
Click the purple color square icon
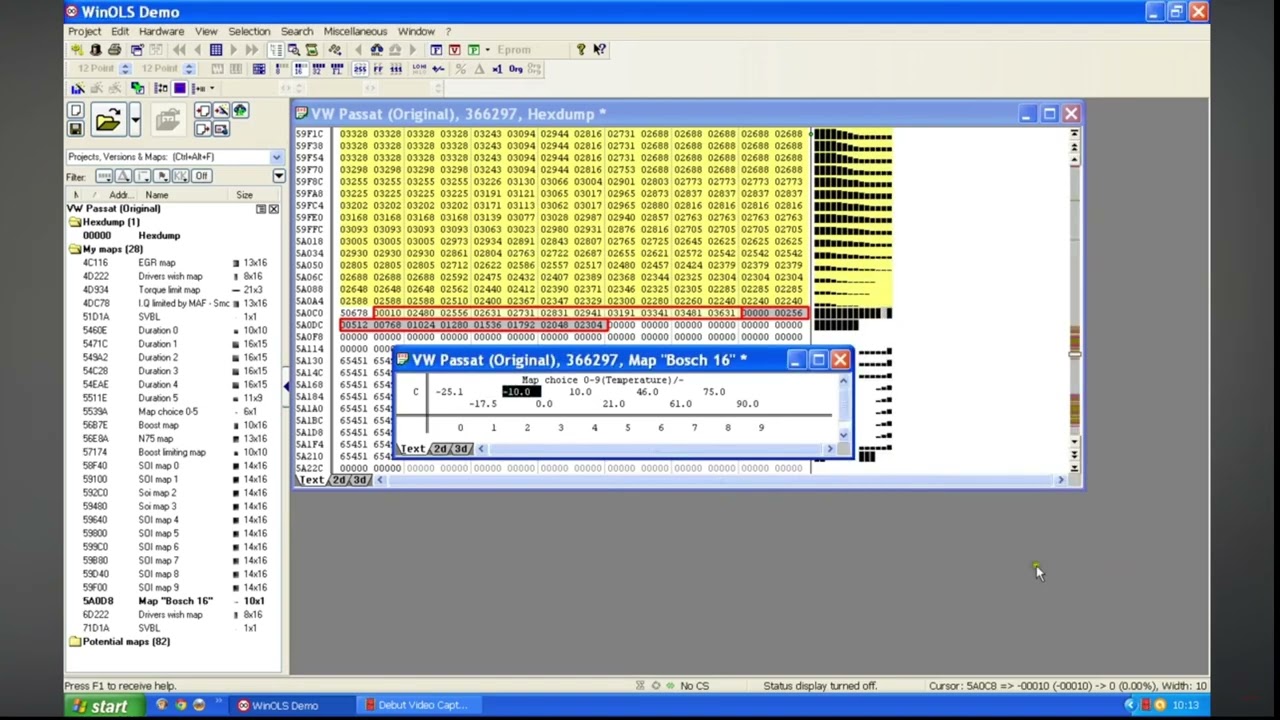click(x=179, y=88)
